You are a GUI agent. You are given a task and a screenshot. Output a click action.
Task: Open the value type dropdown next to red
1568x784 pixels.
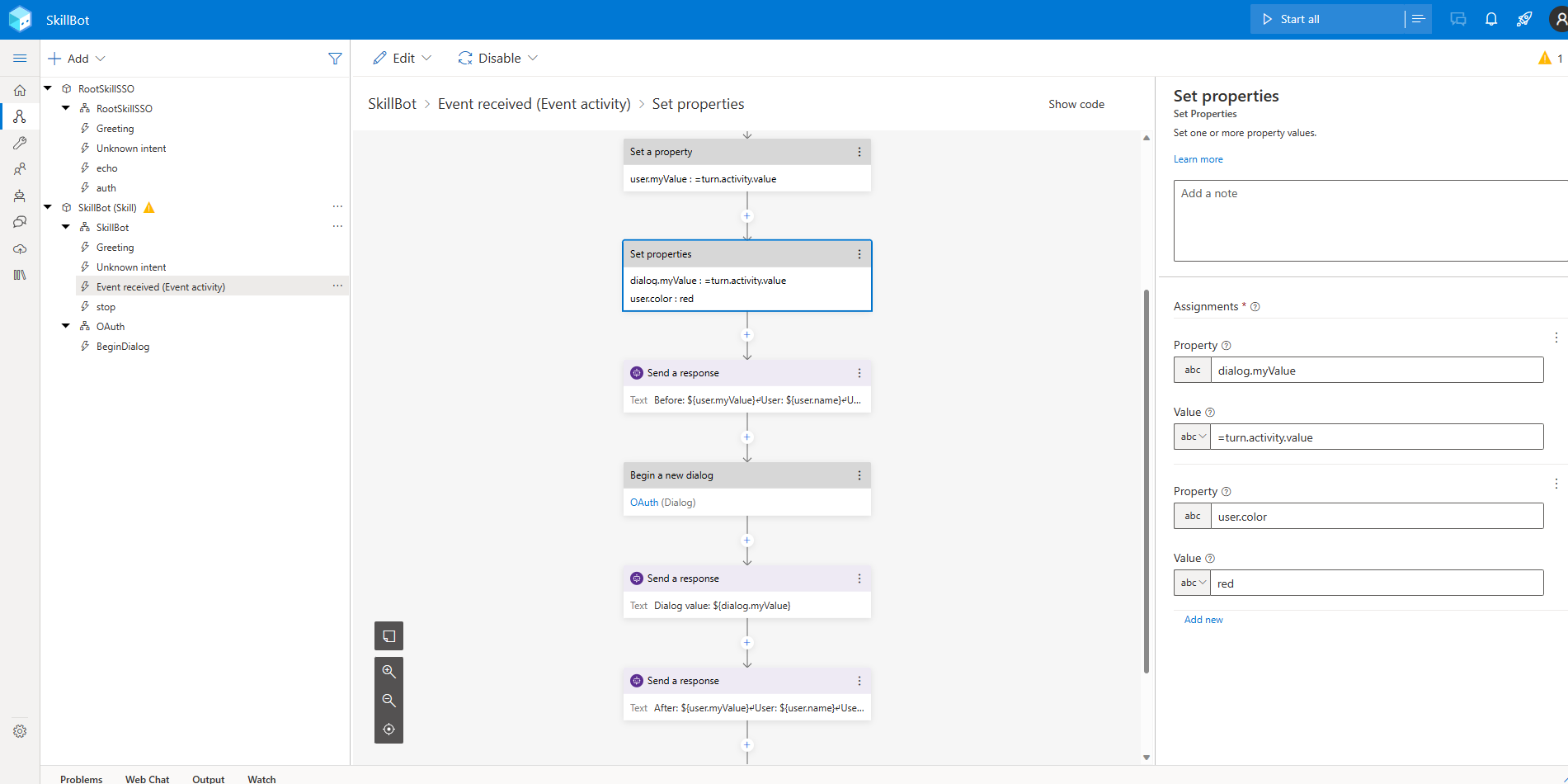tap(1191, 582)
